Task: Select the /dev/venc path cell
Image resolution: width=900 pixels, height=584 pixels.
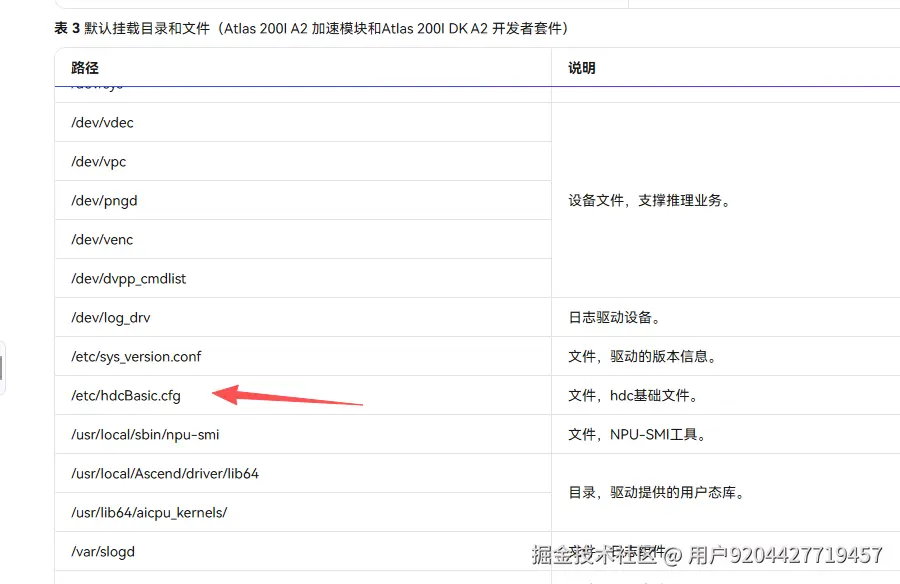Action: pyautogui.click(x=303, y=239)
